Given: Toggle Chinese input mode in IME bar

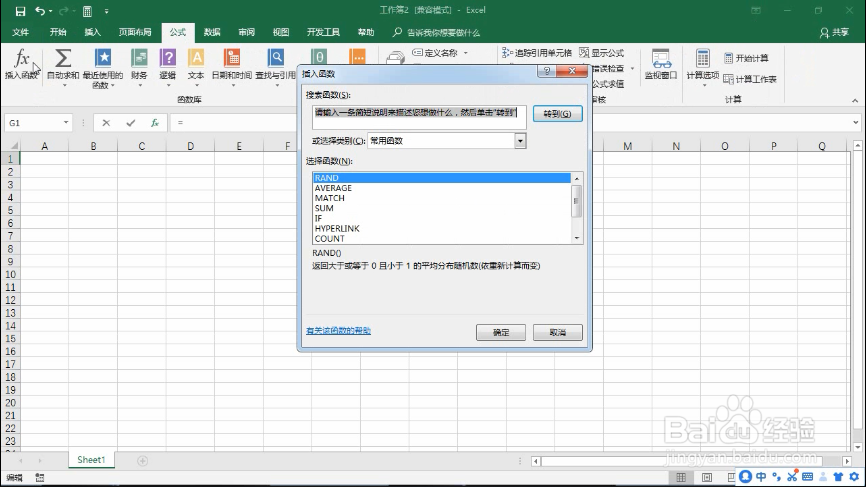Looking at the screenshot, I should coord(761,477).
